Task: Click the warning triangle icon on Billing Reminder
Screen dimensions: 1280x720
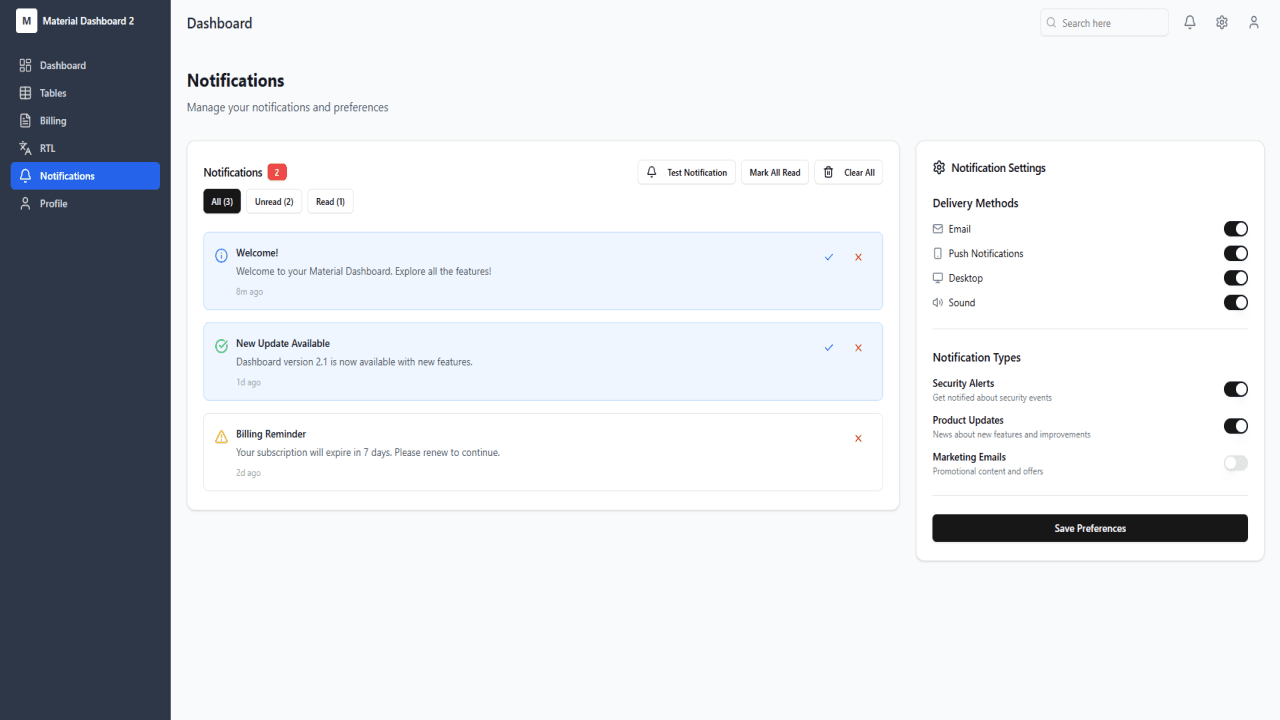Action: pyautogui.click(x=221, y=437)
